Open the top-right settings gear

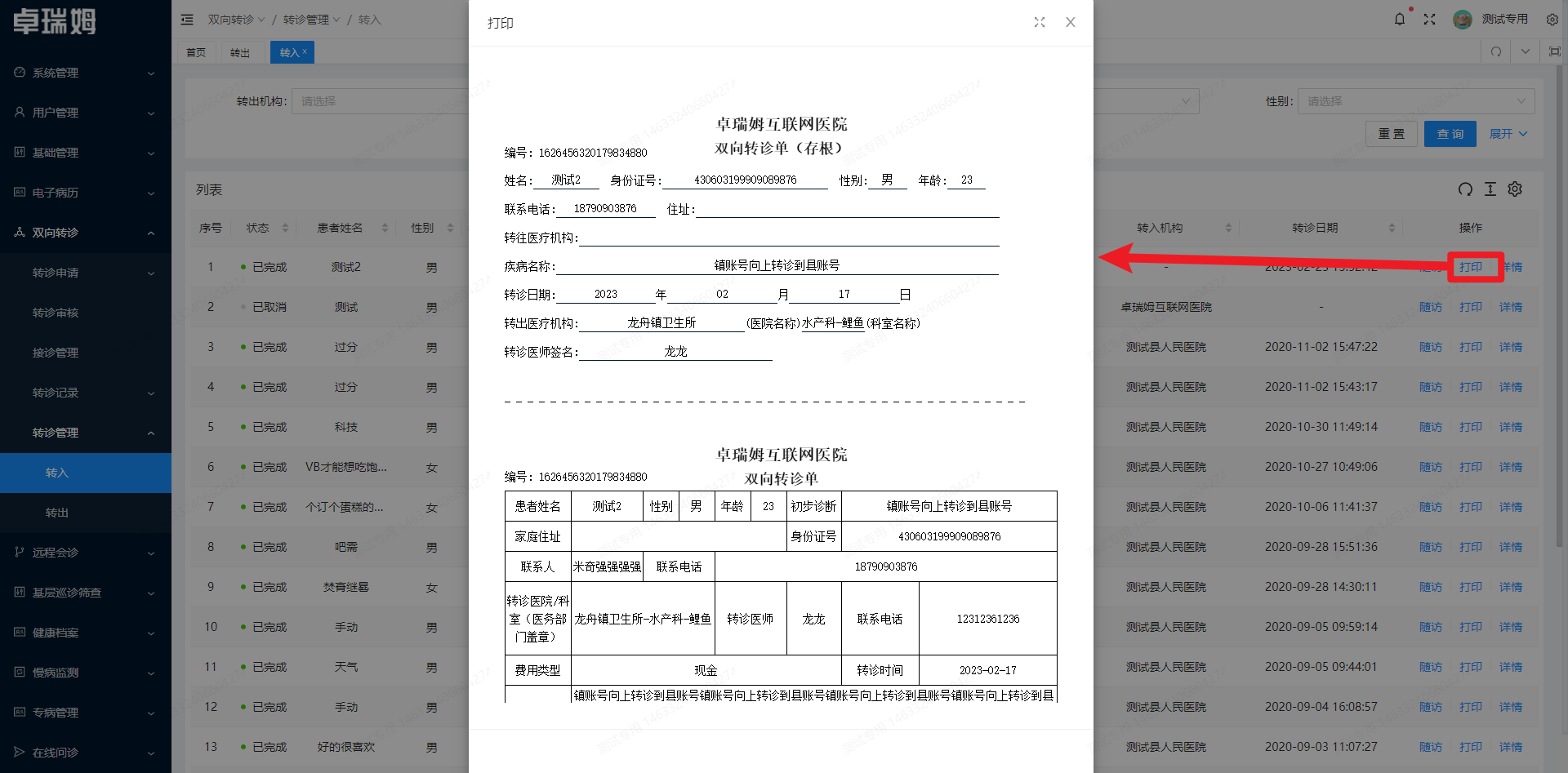[x=1552, y=19]
